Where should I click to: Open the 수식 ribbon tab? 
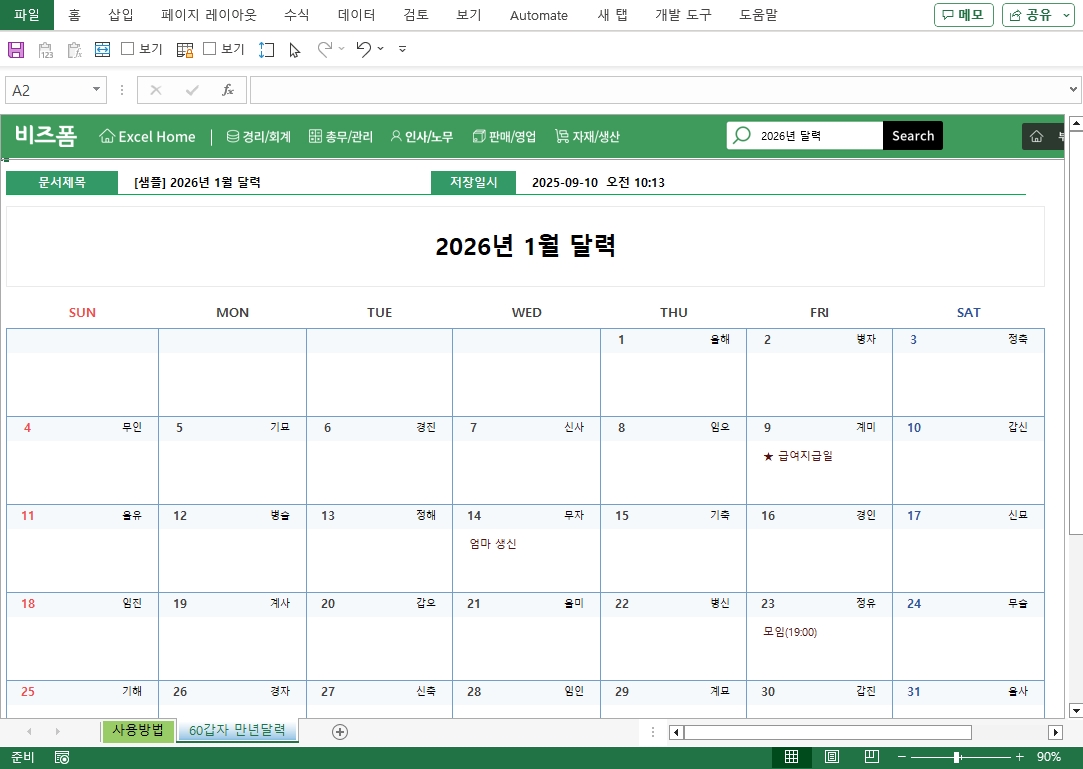297,15
